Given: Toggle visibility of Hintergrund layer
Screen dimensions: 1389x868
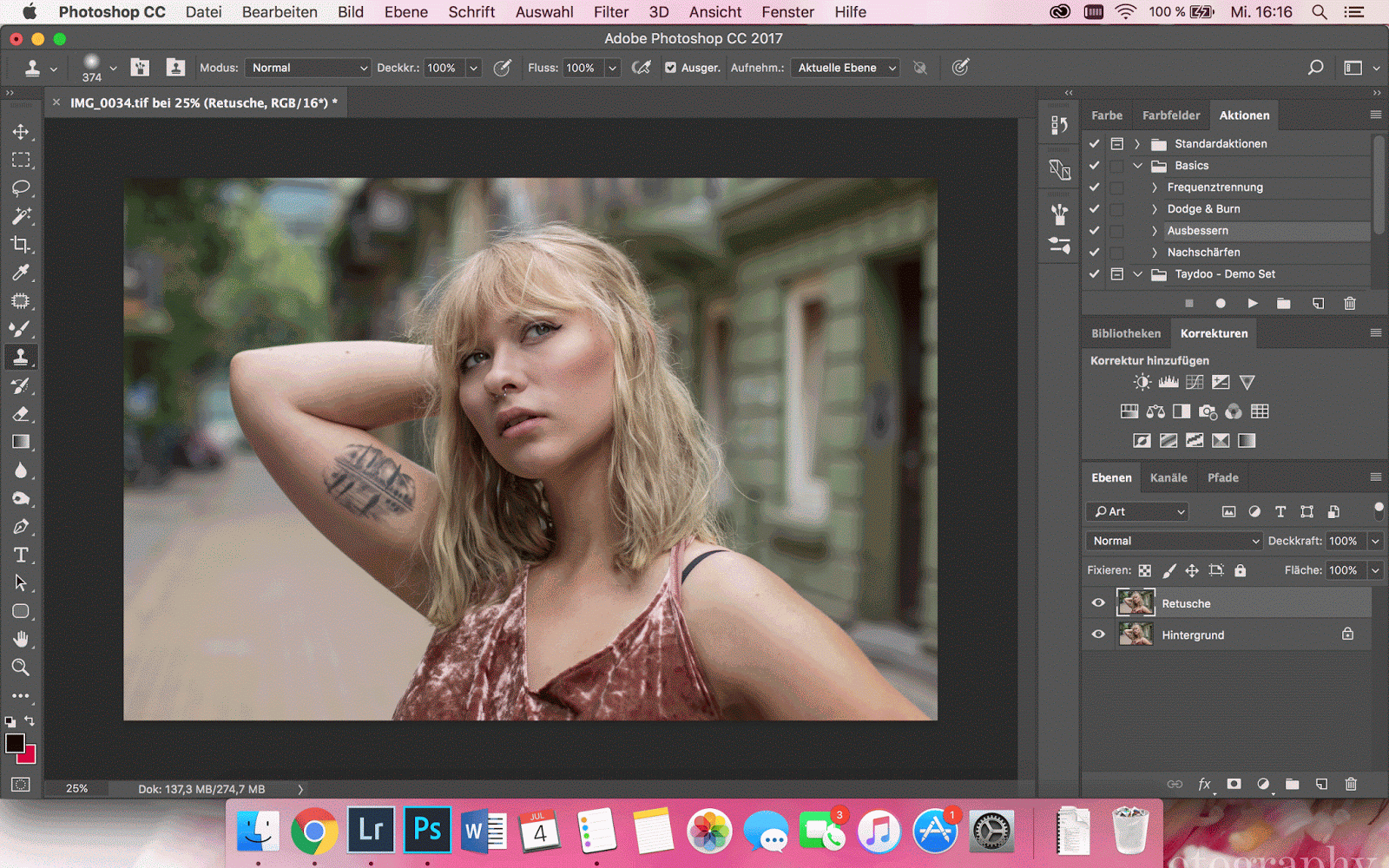Looking at the screenshot, I should 1098,635.
